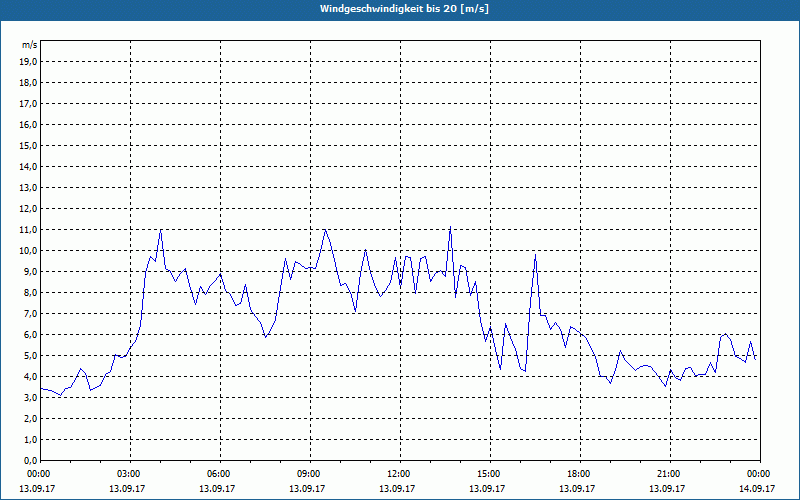Pick the 13.09.17 date under 15:00
Screen dimensions: 800x500
(x=487, y=488)
